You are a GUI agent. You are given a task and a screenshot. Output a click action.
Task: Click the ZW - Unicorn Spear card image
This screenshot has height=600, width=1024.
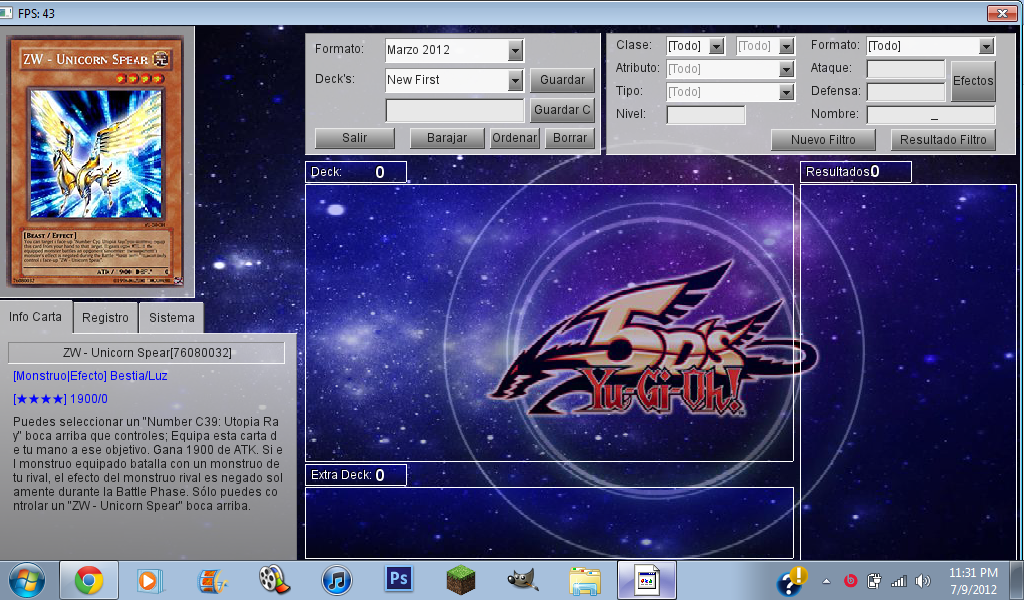[x=95, y=161]
